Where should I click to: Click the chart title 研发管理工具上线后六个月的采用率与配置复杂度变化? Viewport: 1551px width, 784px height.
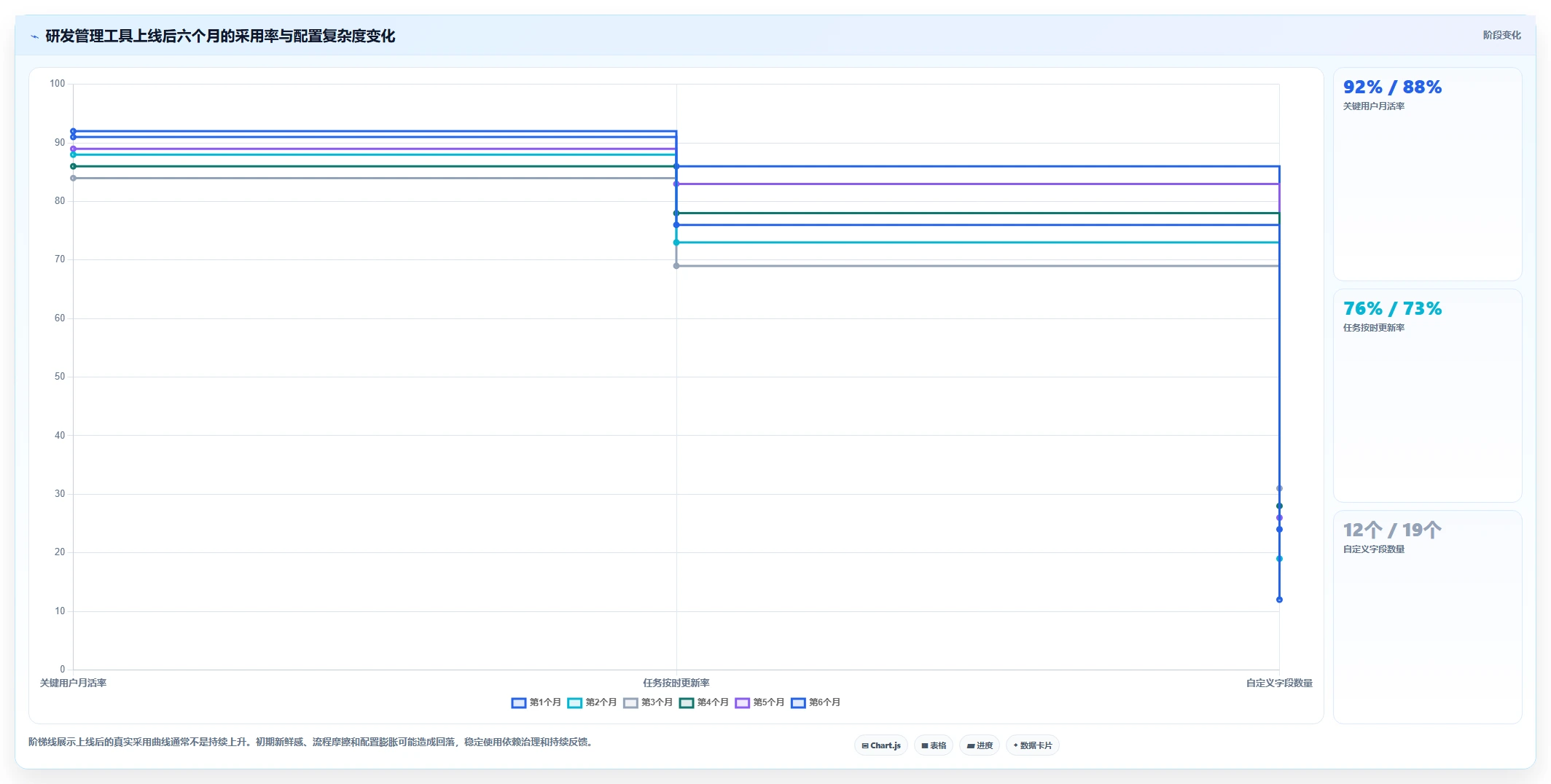[220, 36]
